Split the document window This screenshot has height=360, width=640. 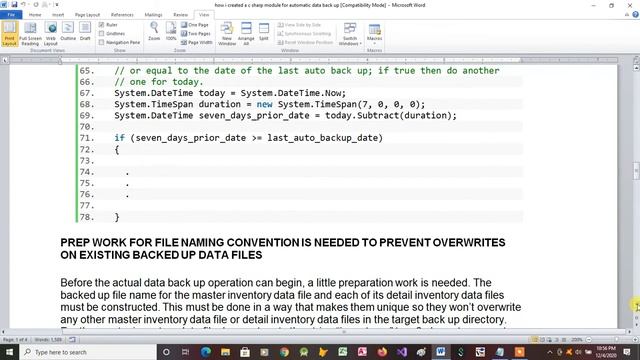pyautogui.click(x=264, y=31)
